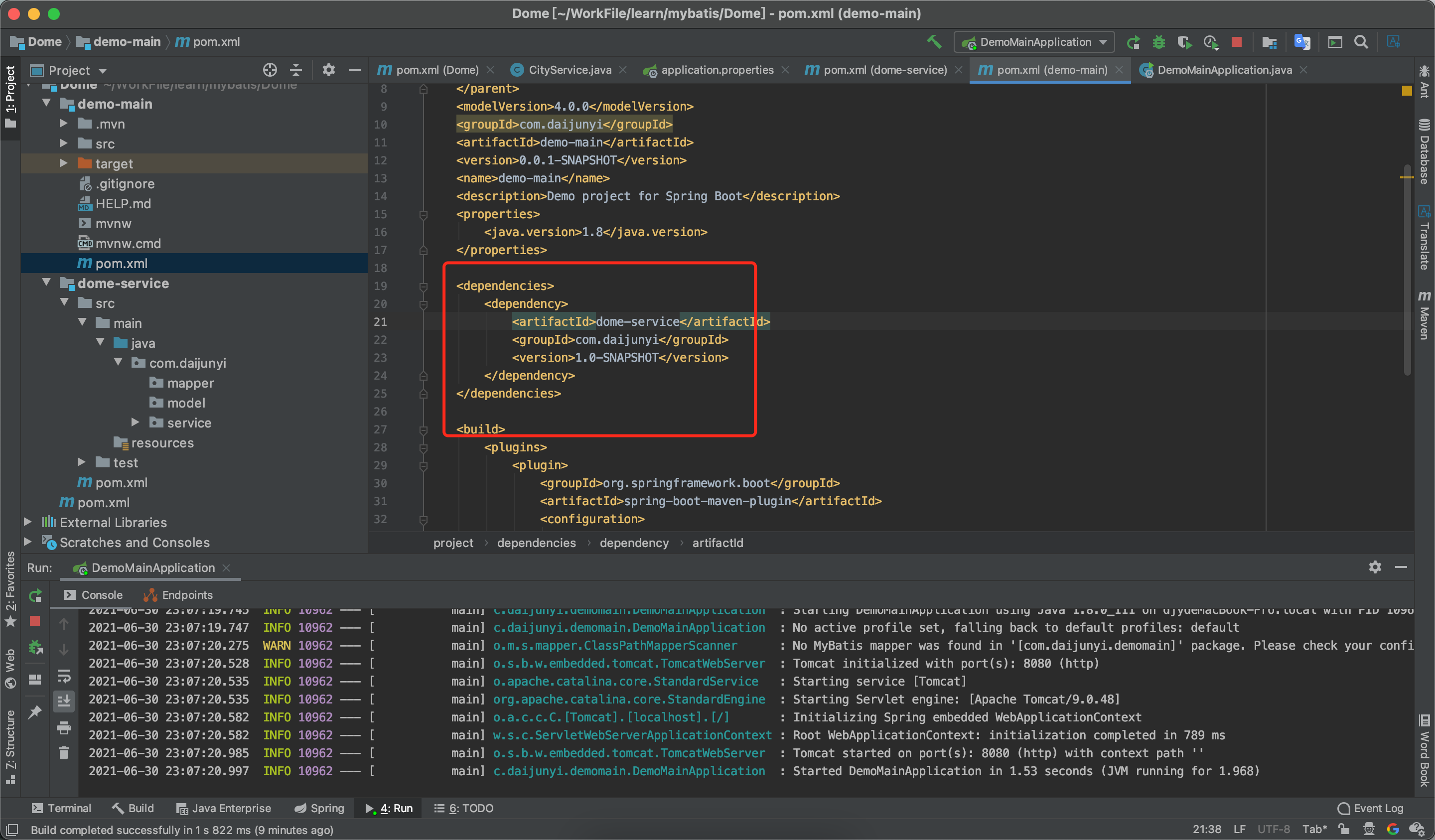
Task: Click the UTF-8 encoding in status bar
Action: click(x=1273, y=829)
